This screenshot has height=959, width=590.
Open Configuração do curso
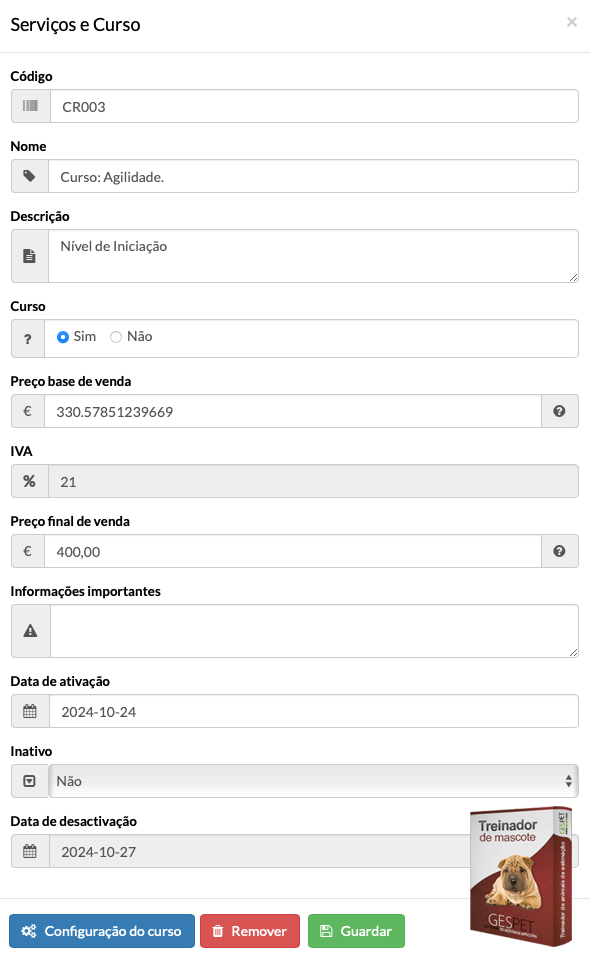(102, 931)
